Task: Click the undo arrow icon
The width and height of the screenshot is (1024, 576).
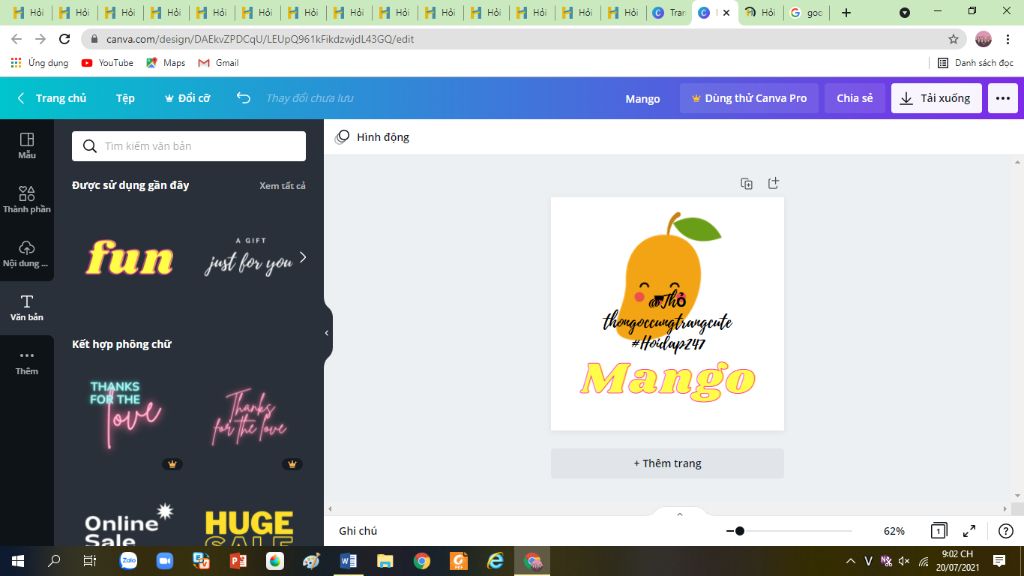Action: click(244, 98)
